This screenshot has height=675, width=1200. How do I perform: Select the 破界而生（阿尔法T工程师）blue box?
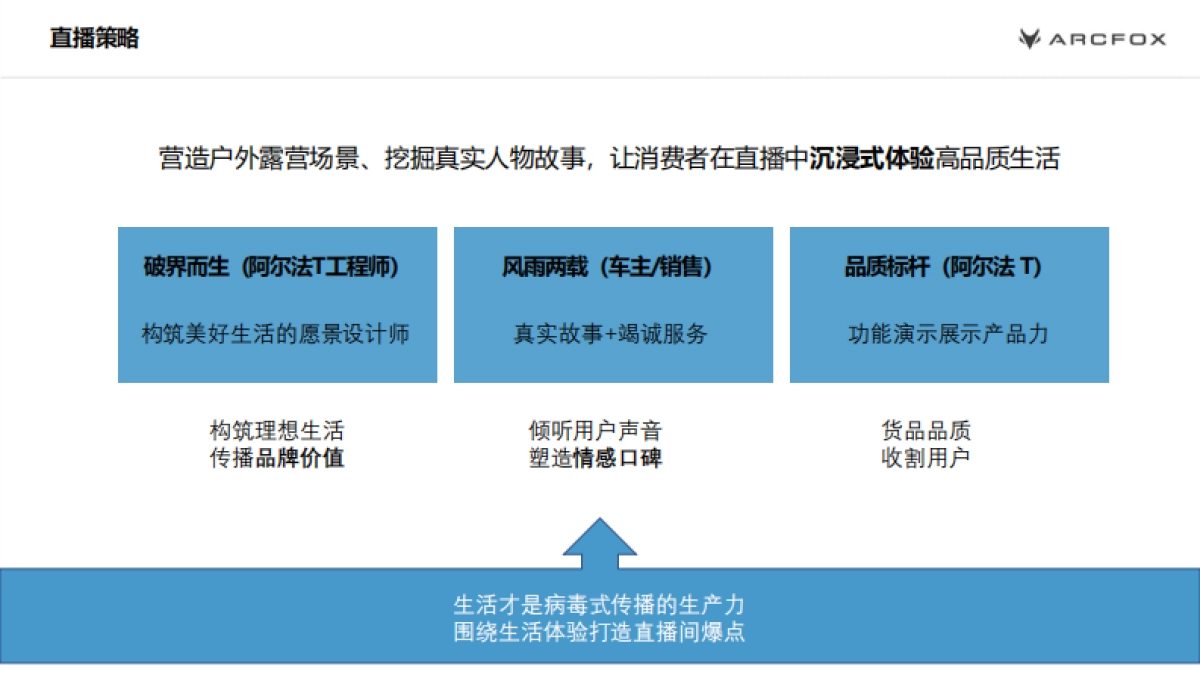(x=277, y=305)
